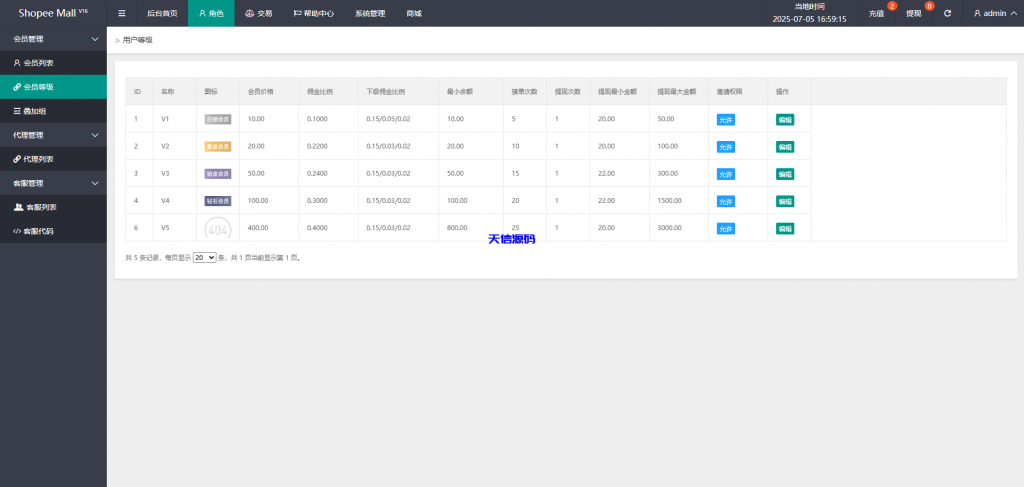
Task: Open 叠加组 in sidebar
Action: (x=53, y=111)
